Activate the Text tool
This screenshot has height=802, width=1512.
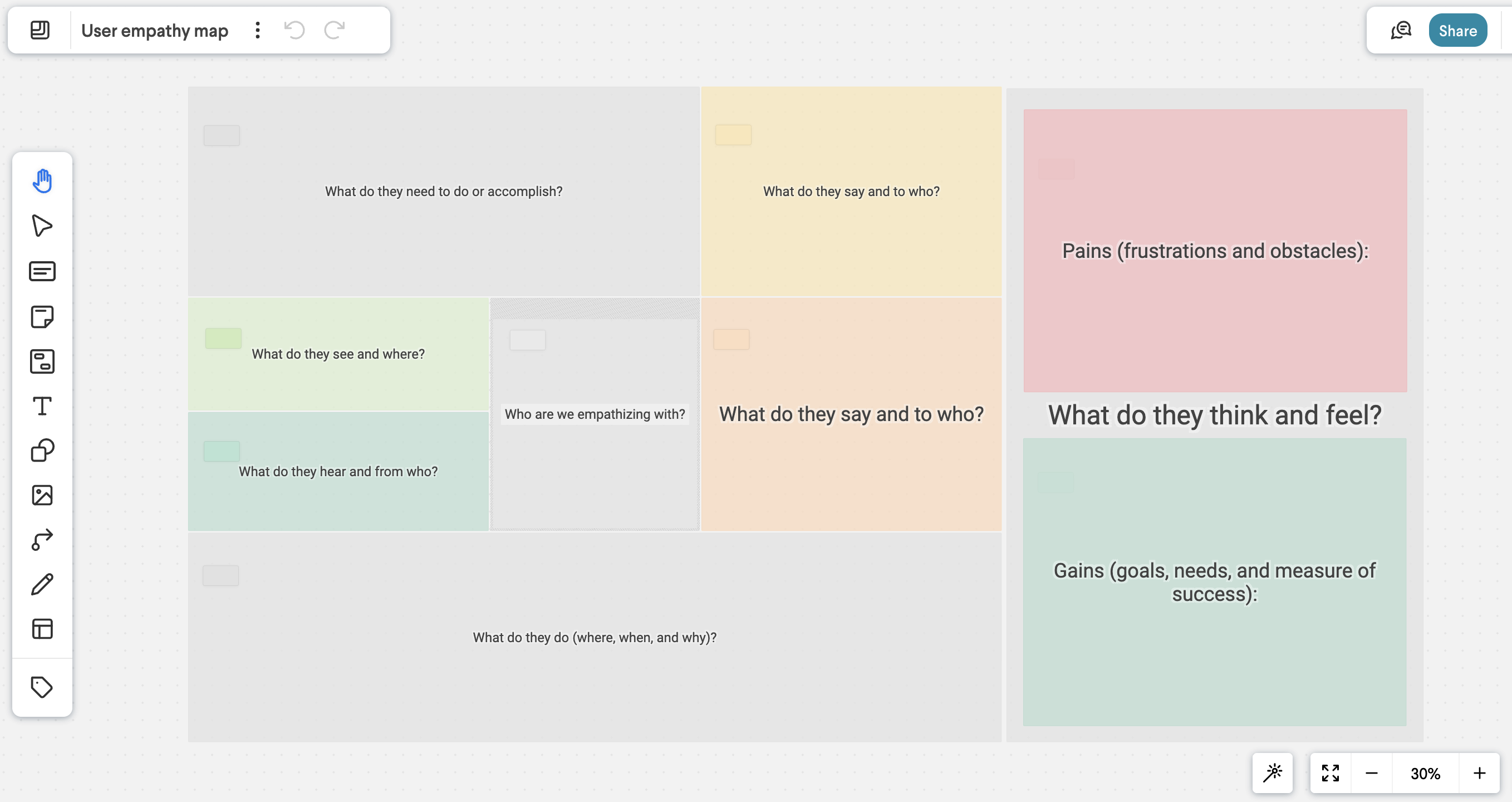click(42, 406)
